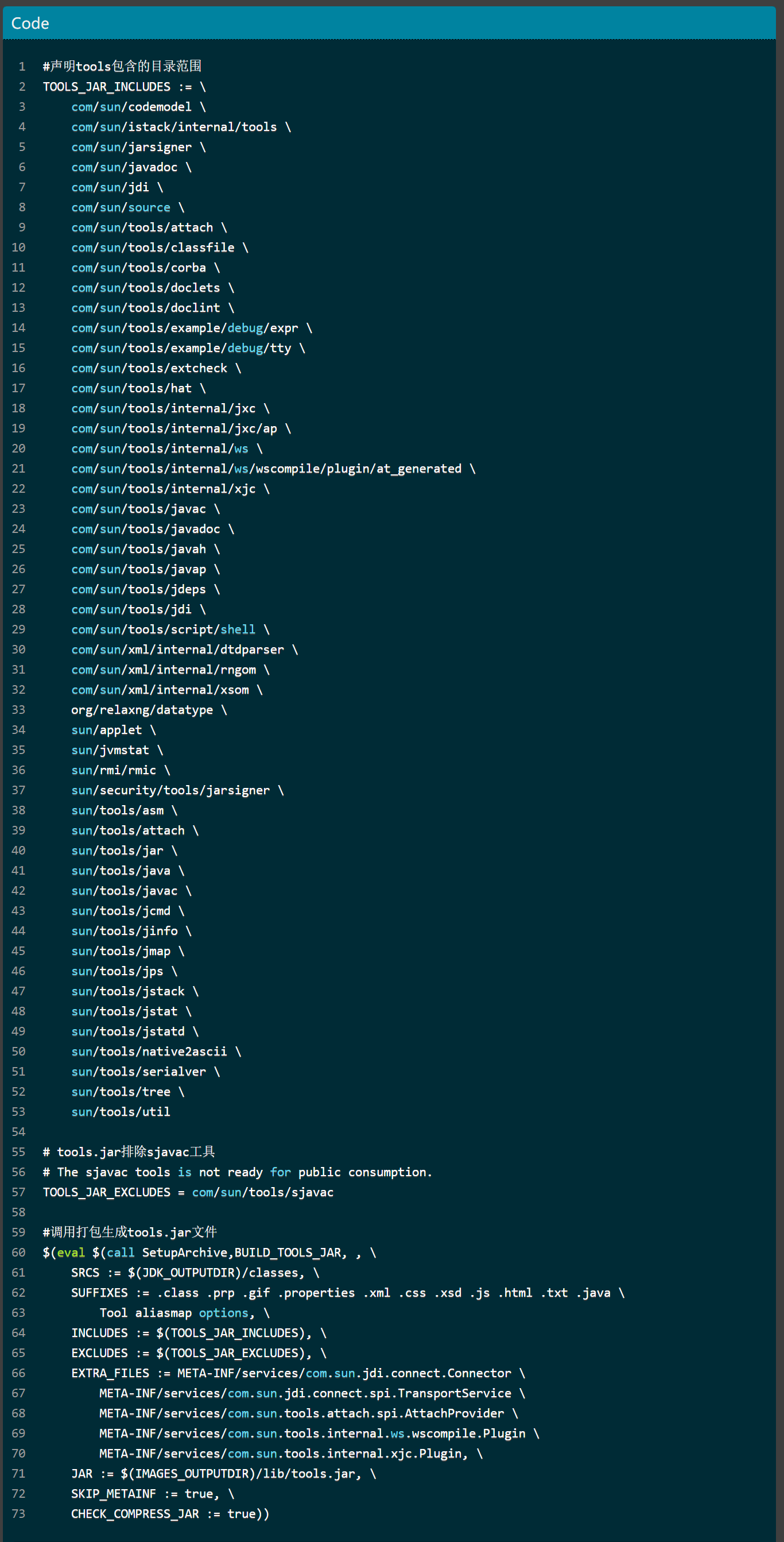Screen dimensions: 784x1542
Task: Click the sun/applet line
Action: [114, 731]
